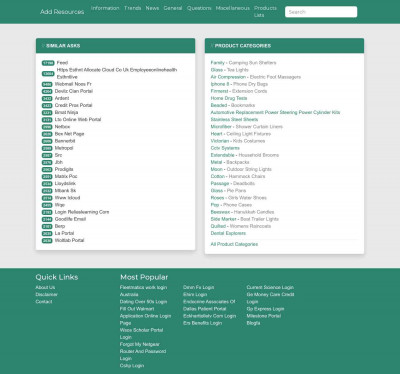
Task: Open Wace Scholar Portal Login link
Action: (141, 334)
